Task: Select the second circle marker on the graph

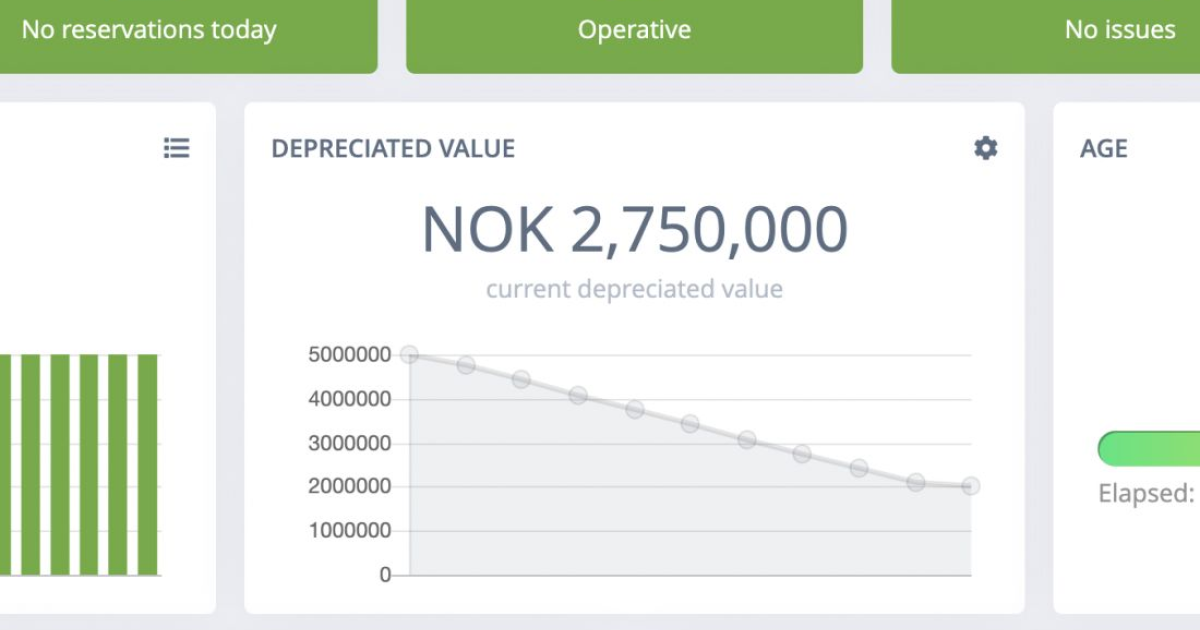Action: (x=465, y=365)
